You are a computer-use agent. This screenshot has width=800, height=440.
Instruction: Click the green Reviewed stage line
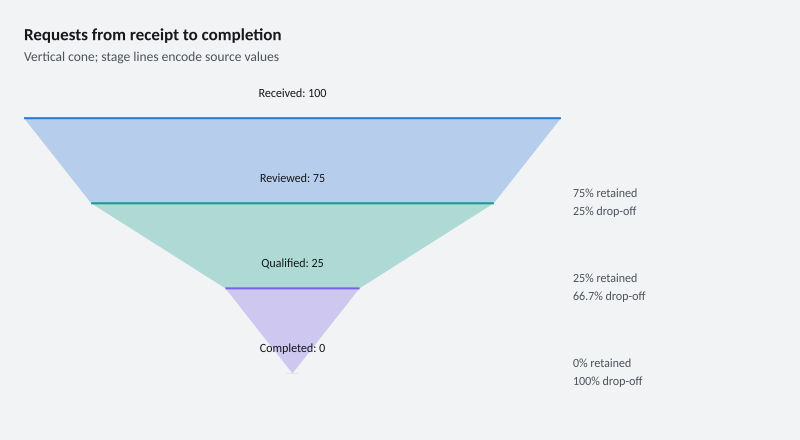pos(292,203)
